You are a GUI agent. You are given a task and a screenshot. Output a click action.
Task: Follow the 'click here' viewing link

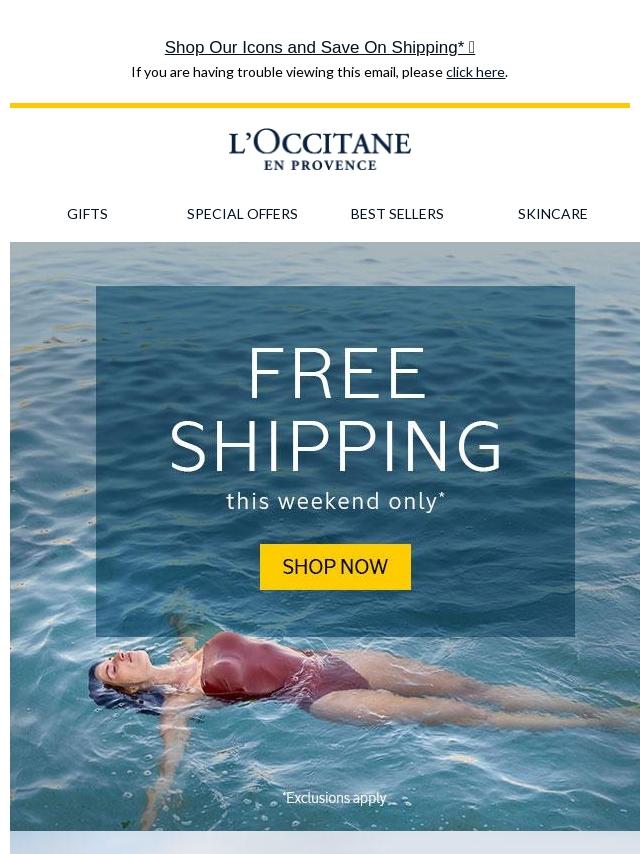475,72
